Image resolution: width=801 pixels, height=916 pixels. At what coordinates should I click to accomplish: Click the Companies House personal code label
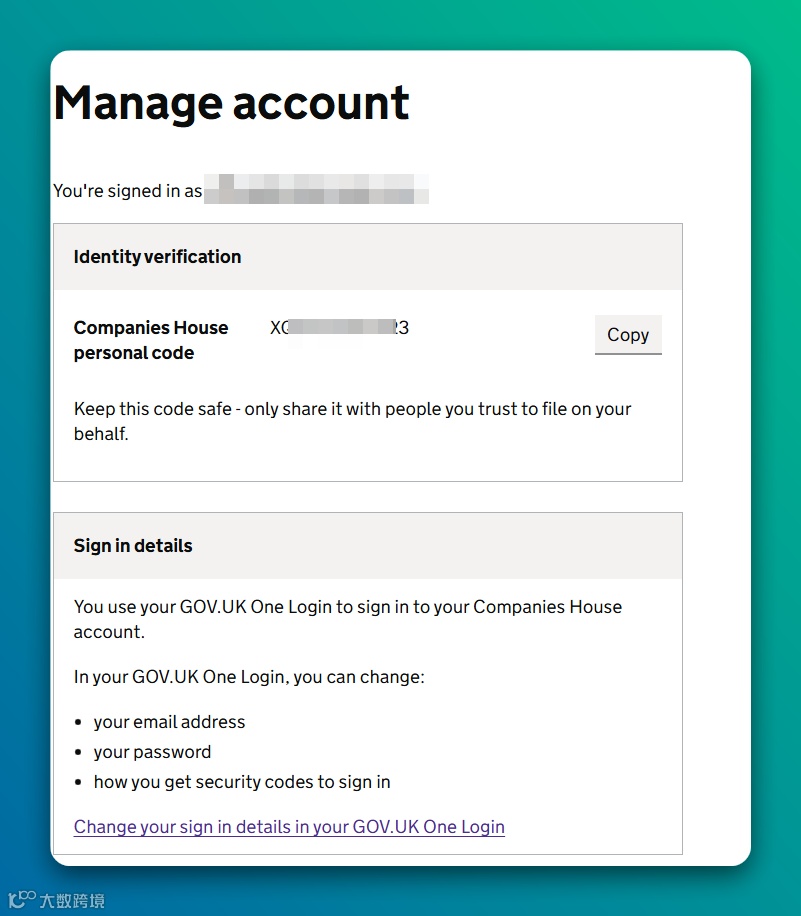151,340
